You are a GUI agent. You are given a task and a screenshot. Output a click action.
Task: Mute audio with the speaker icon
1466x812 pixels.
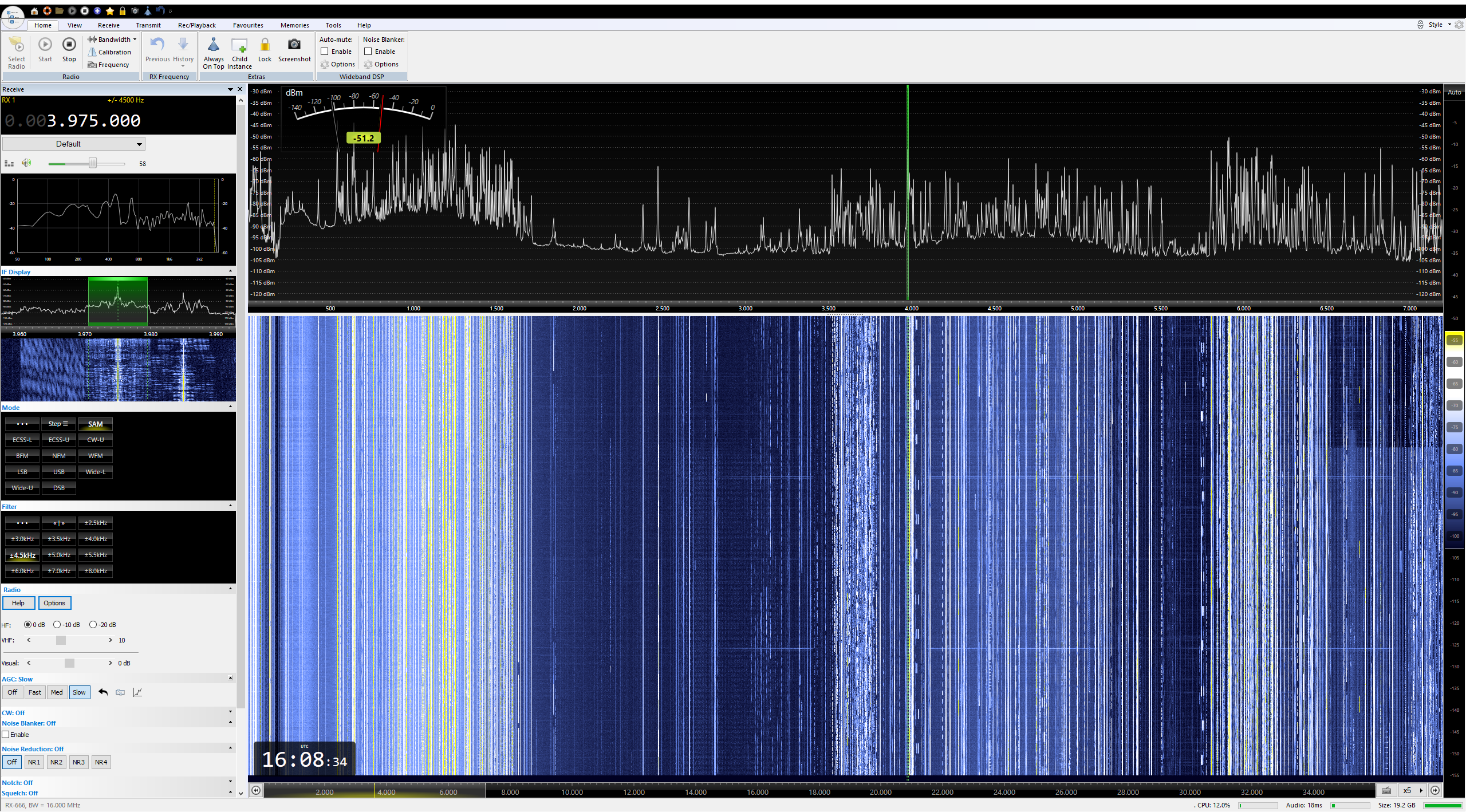[x=26, y=163]
